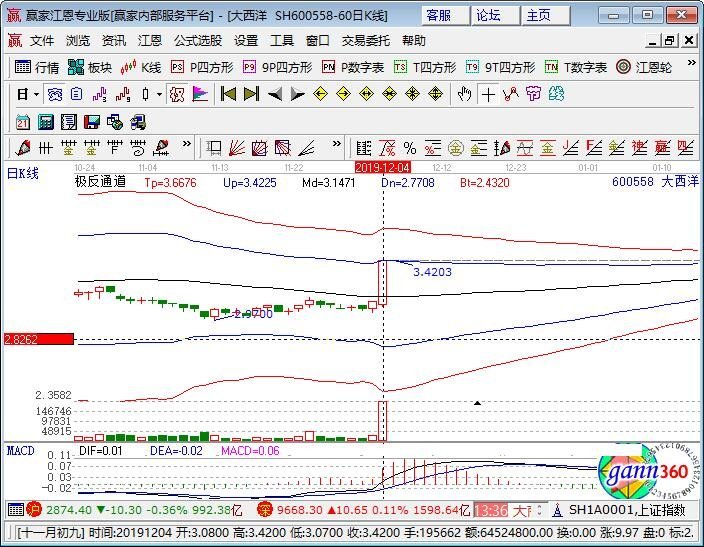Expand the second drawing toolbar chevron

pos(336,144)
